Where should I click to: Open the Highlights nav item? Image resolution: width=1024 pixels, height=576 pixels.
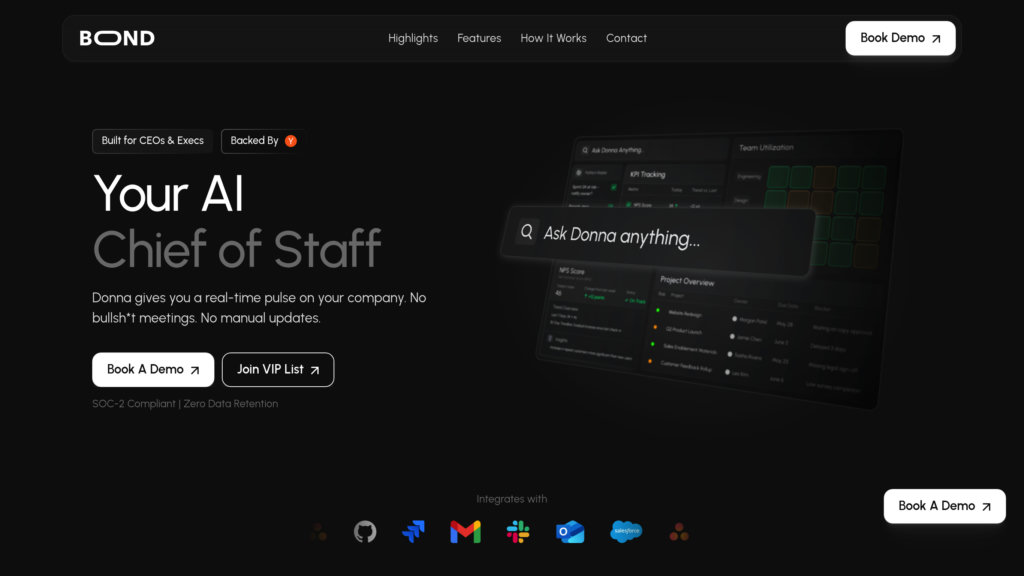point(413,38)
